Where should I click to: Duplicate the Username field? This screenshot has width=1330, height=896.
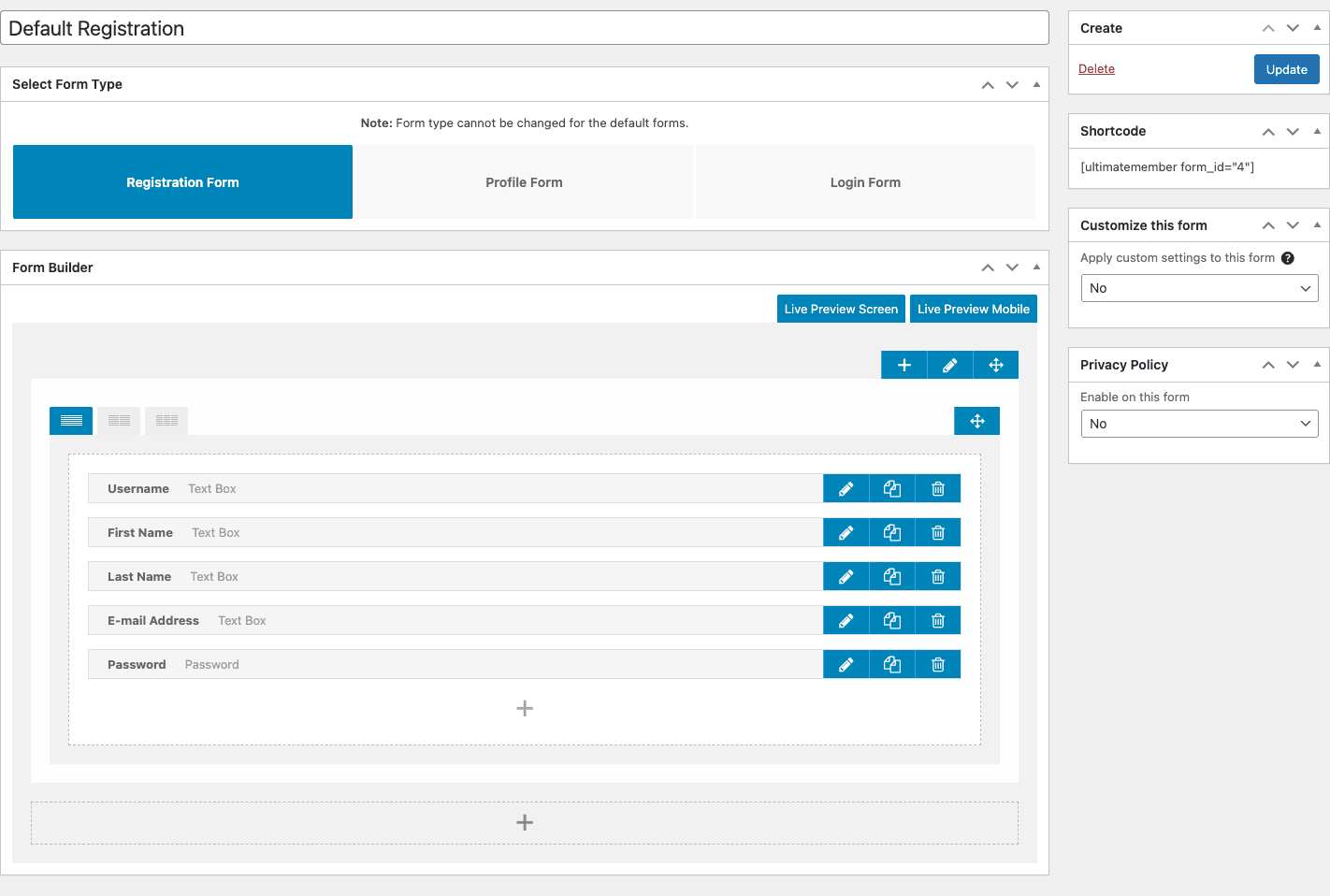[x=892, y=488]
